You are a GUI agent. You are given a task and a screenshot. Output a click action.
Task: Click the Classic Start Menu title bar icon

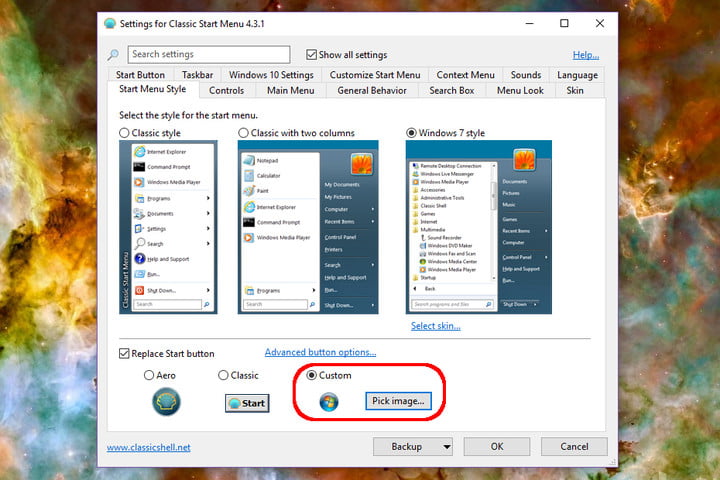coord(110,23)
